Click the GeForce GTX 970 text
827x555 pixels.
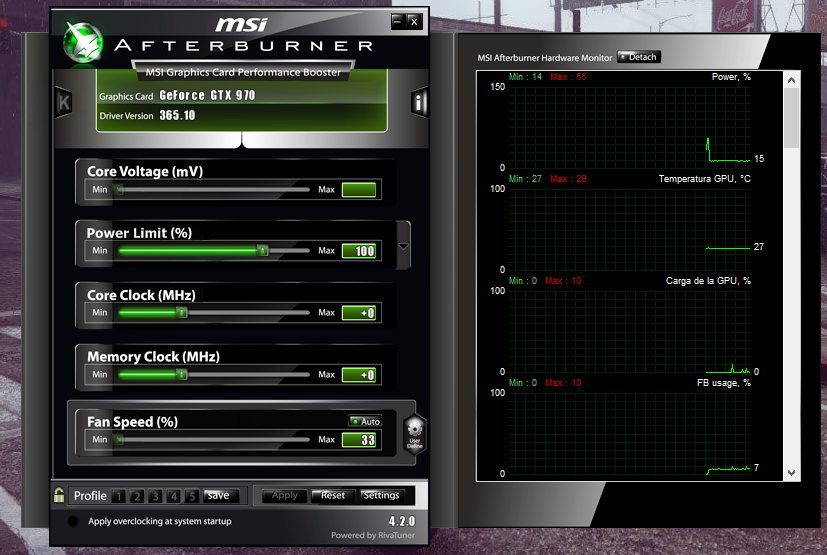207,95
